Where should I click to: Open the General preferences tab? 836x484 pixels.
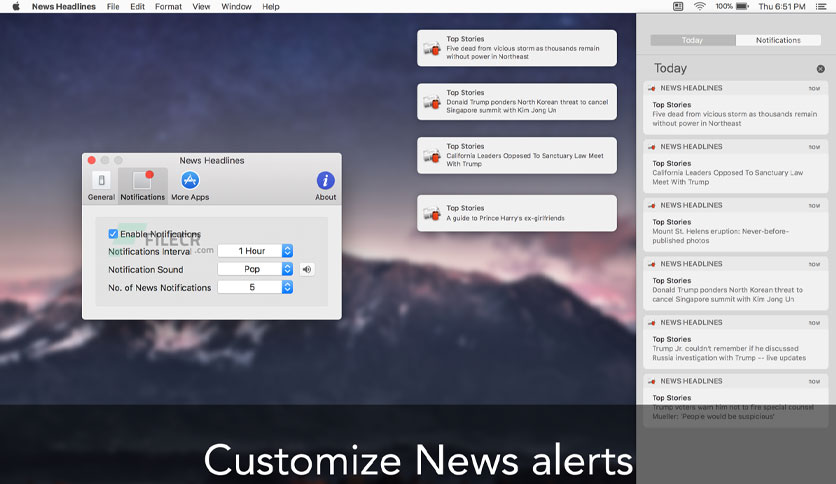point(101,186)
